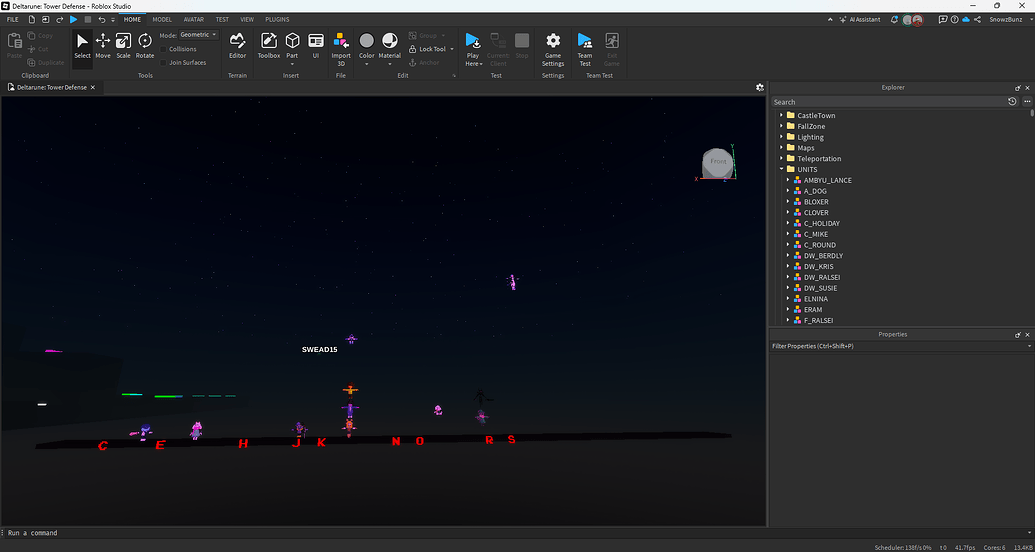Activate the Move tool

tap(103, 46)
